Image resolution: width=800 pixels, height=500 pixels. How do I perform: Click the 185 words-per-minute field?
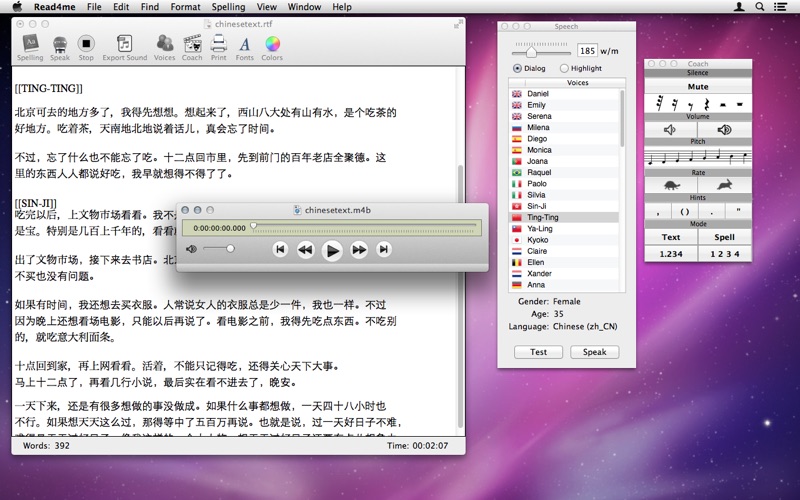[x=587, y=51]
